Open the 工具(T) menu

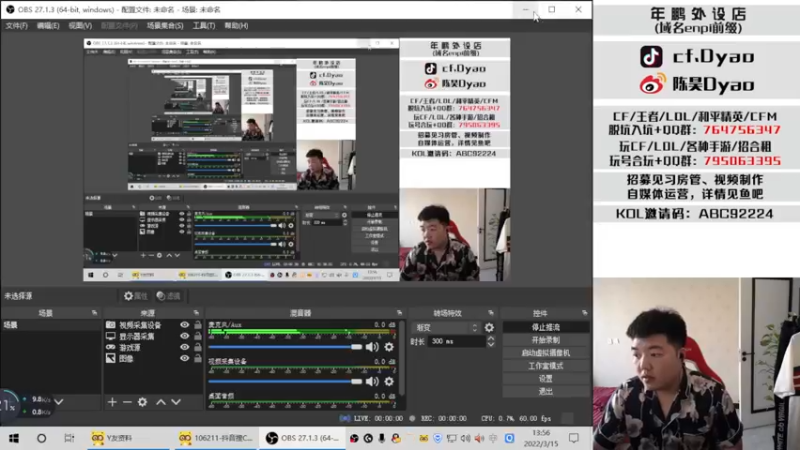pos(204,26)
